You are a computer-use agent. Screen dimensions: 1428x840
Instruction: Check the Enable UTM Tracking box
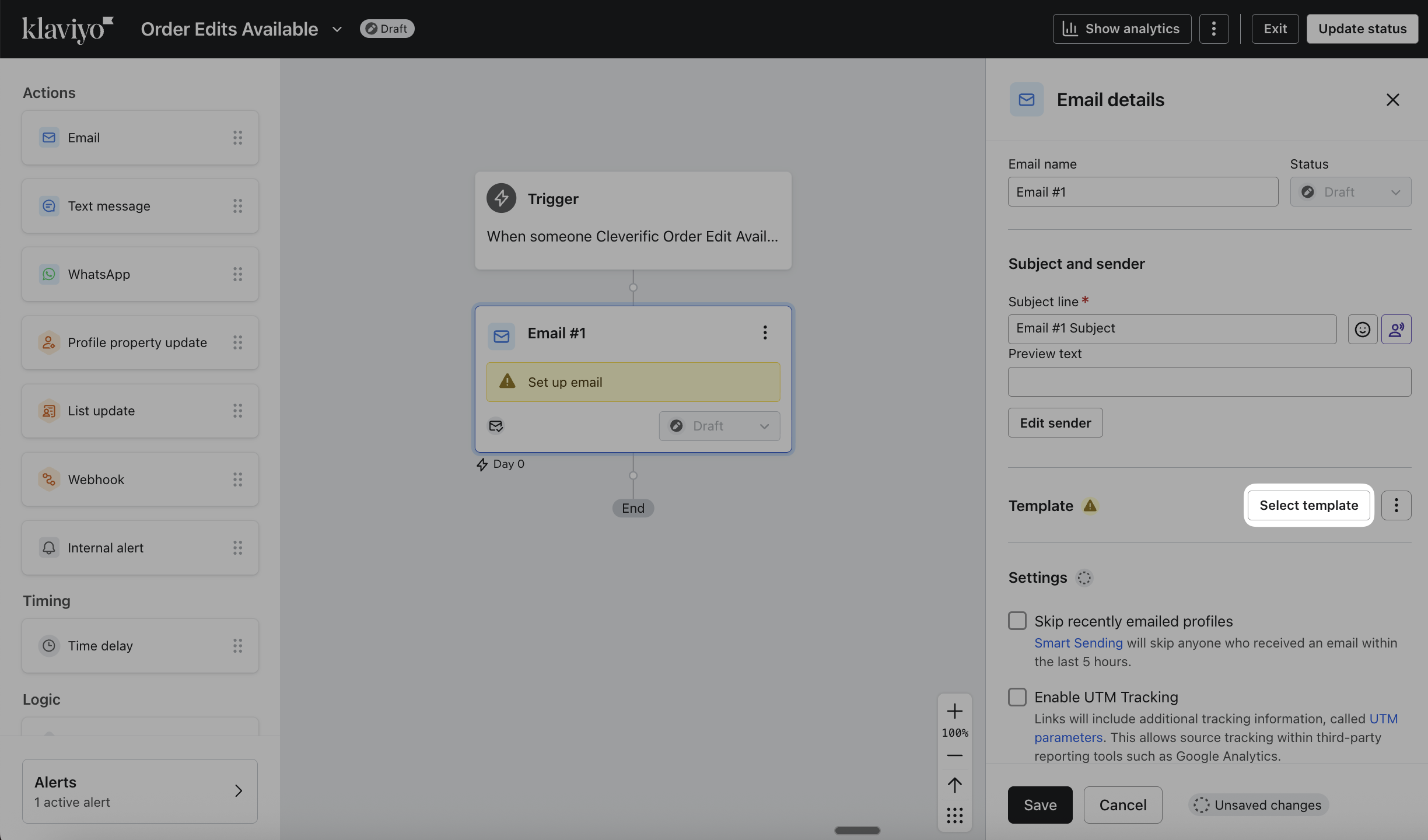point(1017,696)
